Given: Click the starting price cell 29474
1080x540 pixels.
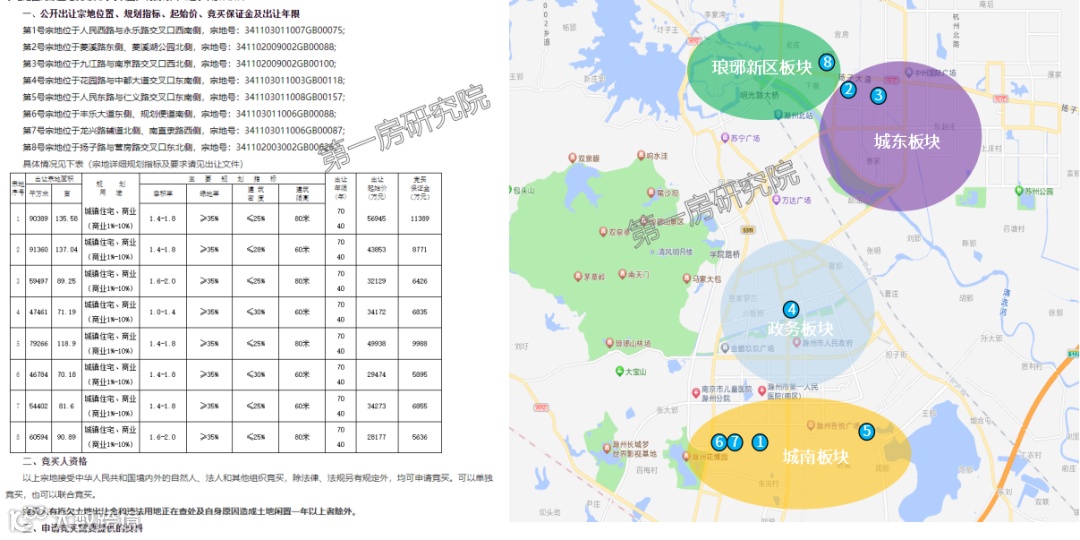Looking at the screenshot, I should [x=378, y=375].
